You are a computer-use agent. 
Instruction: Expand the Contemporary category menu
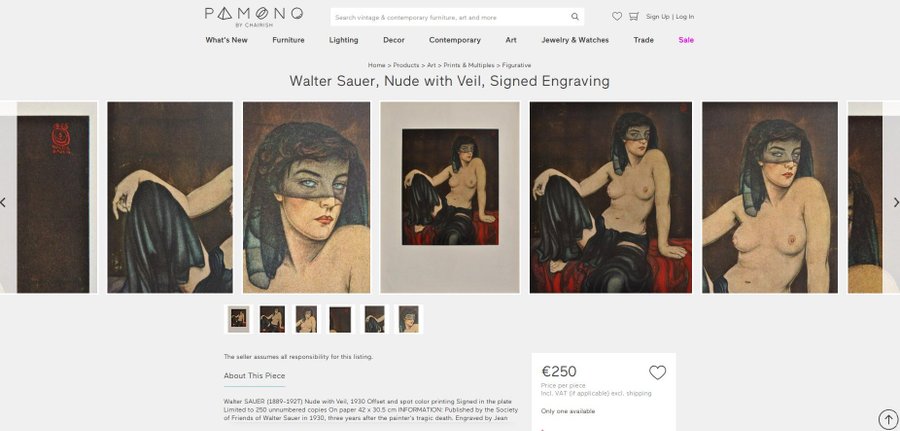coord(454,40)
